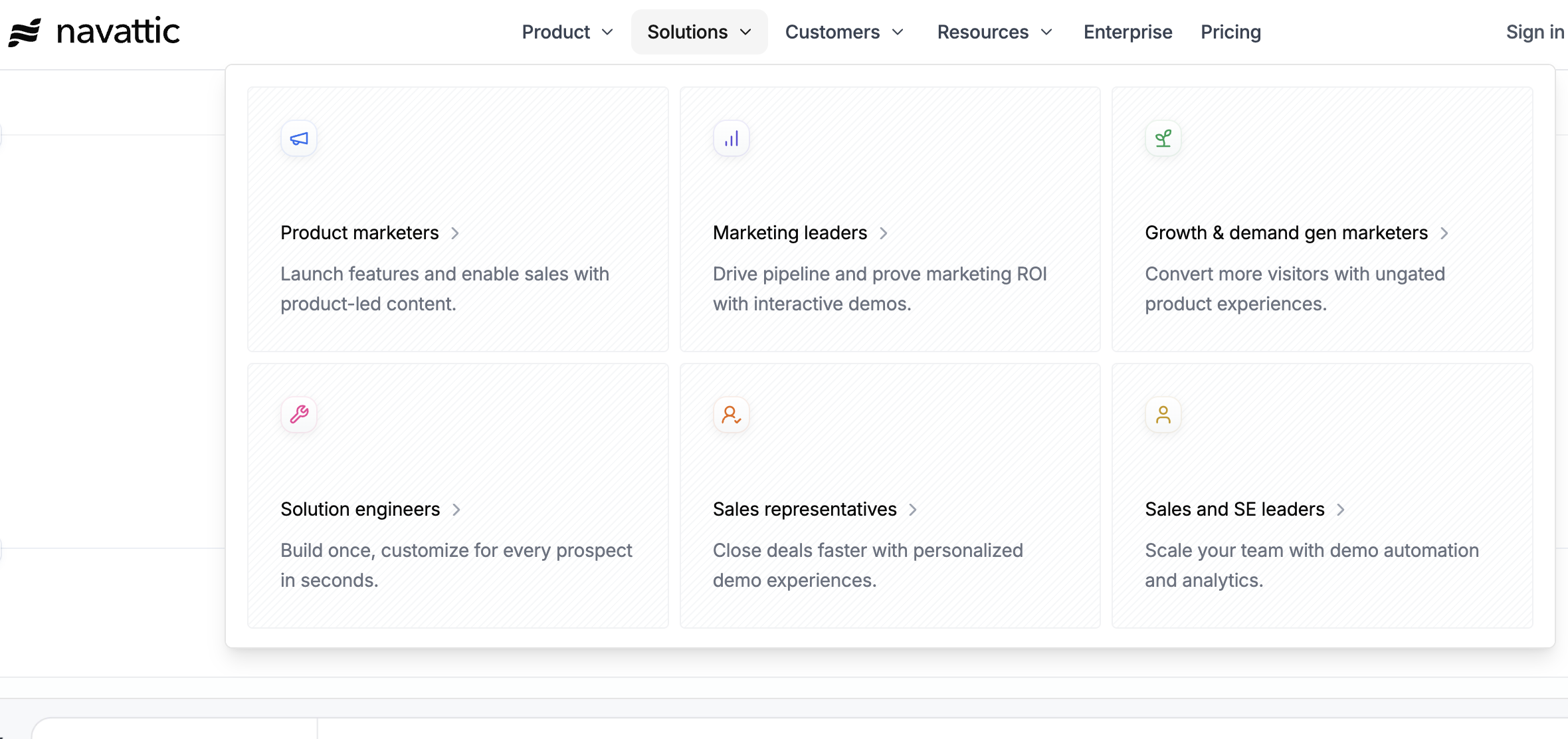The height and width of the screenshot is (739, 1568).
Task: Click the bar chart icon for Marketing leaders
Action: tap(731, 138)
